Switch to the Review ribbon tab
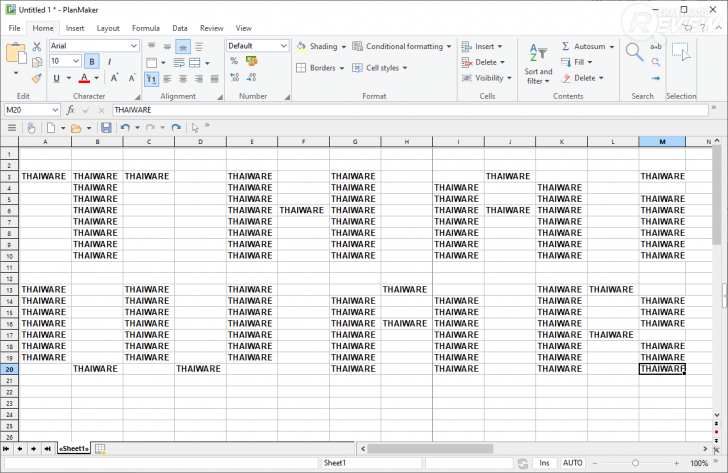Image resolution: width=728 pixels, height=473 pixels. tap(211, 28)
